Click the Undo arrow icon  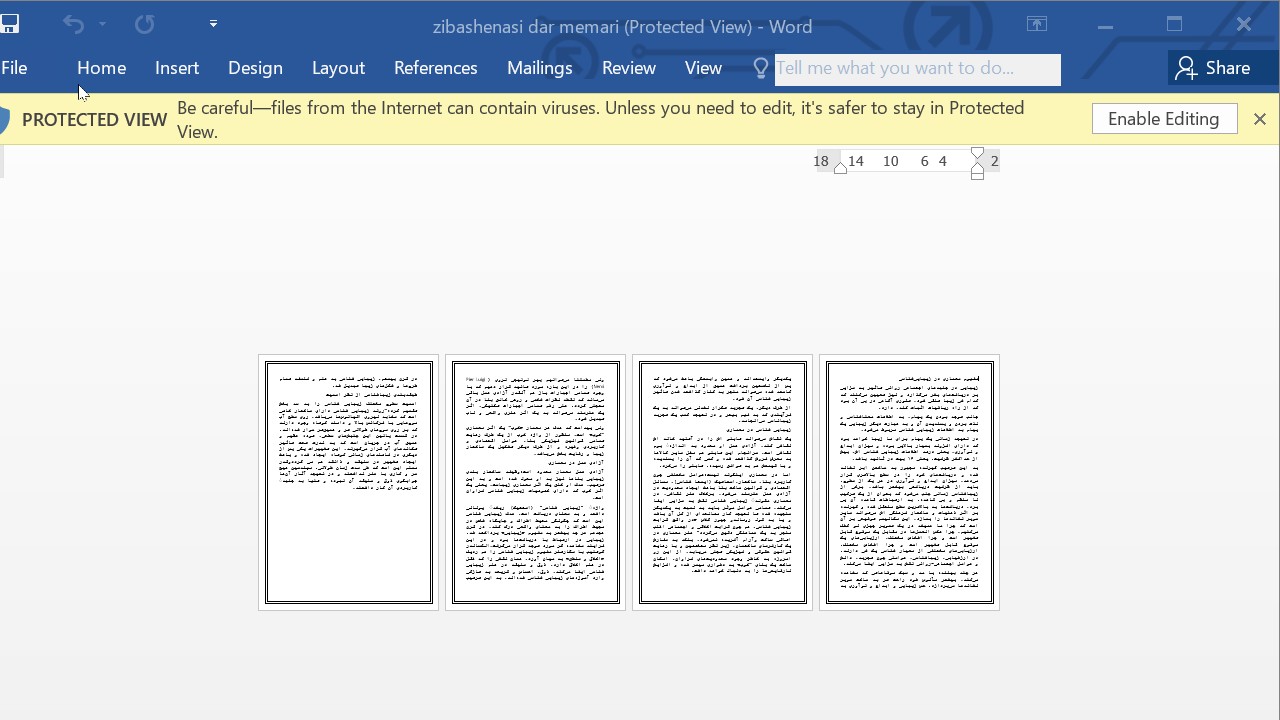tap(73, 24)
